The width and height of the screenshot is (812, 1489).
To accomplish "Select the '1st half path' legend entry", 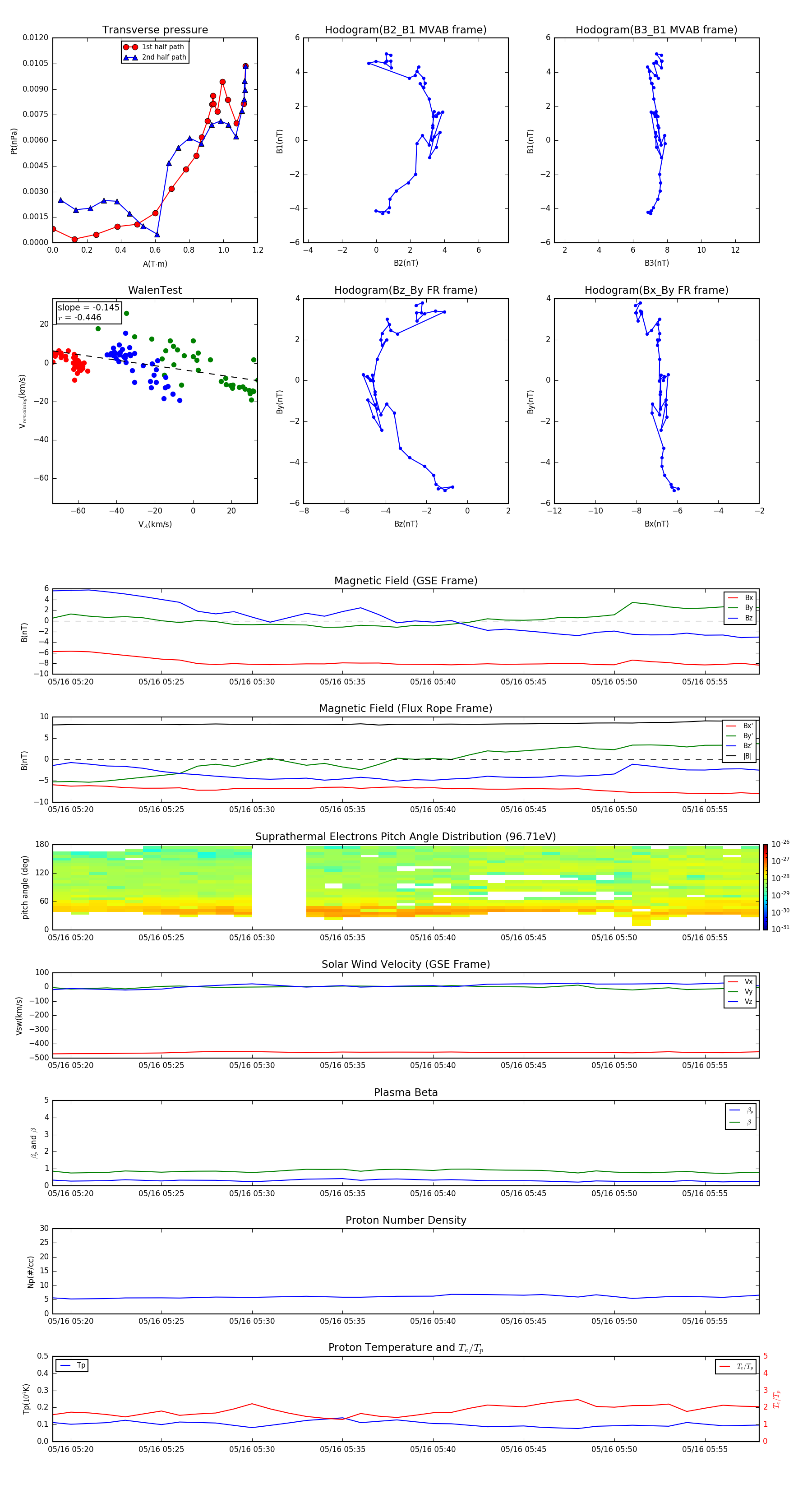I will [x=154, y=47].
